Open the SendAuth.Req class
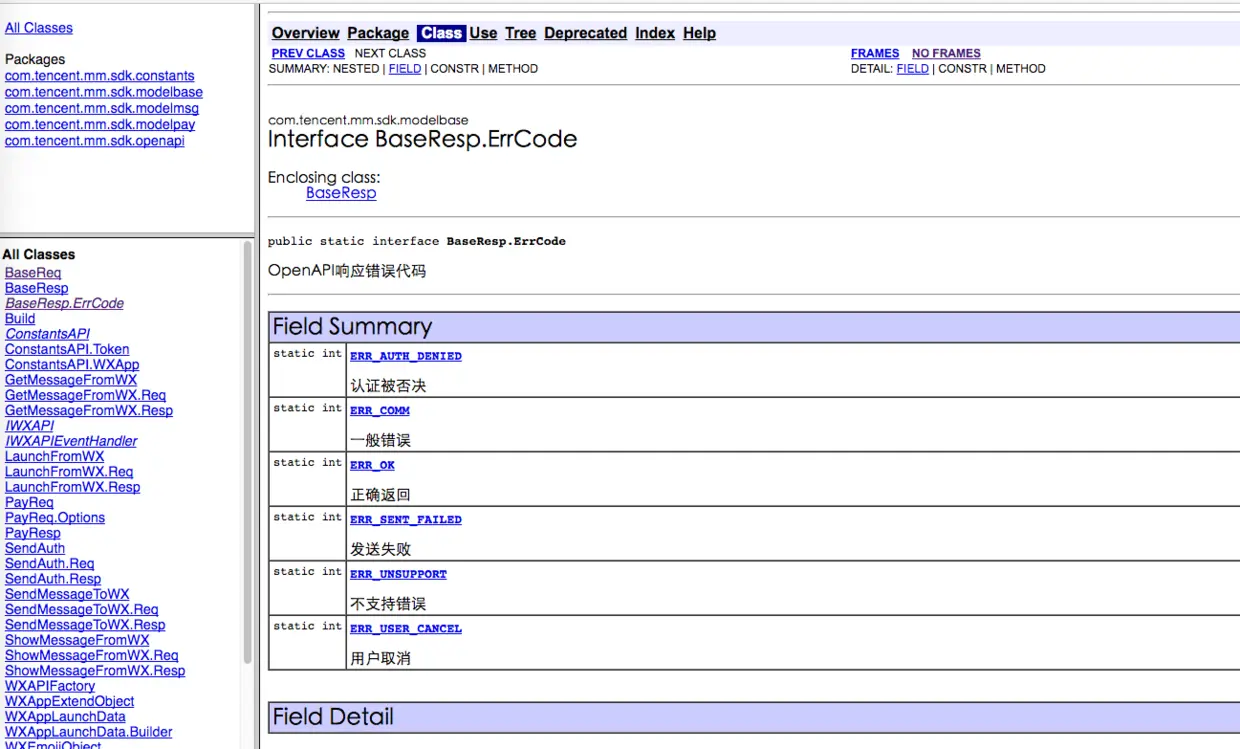 click(49, 564)
